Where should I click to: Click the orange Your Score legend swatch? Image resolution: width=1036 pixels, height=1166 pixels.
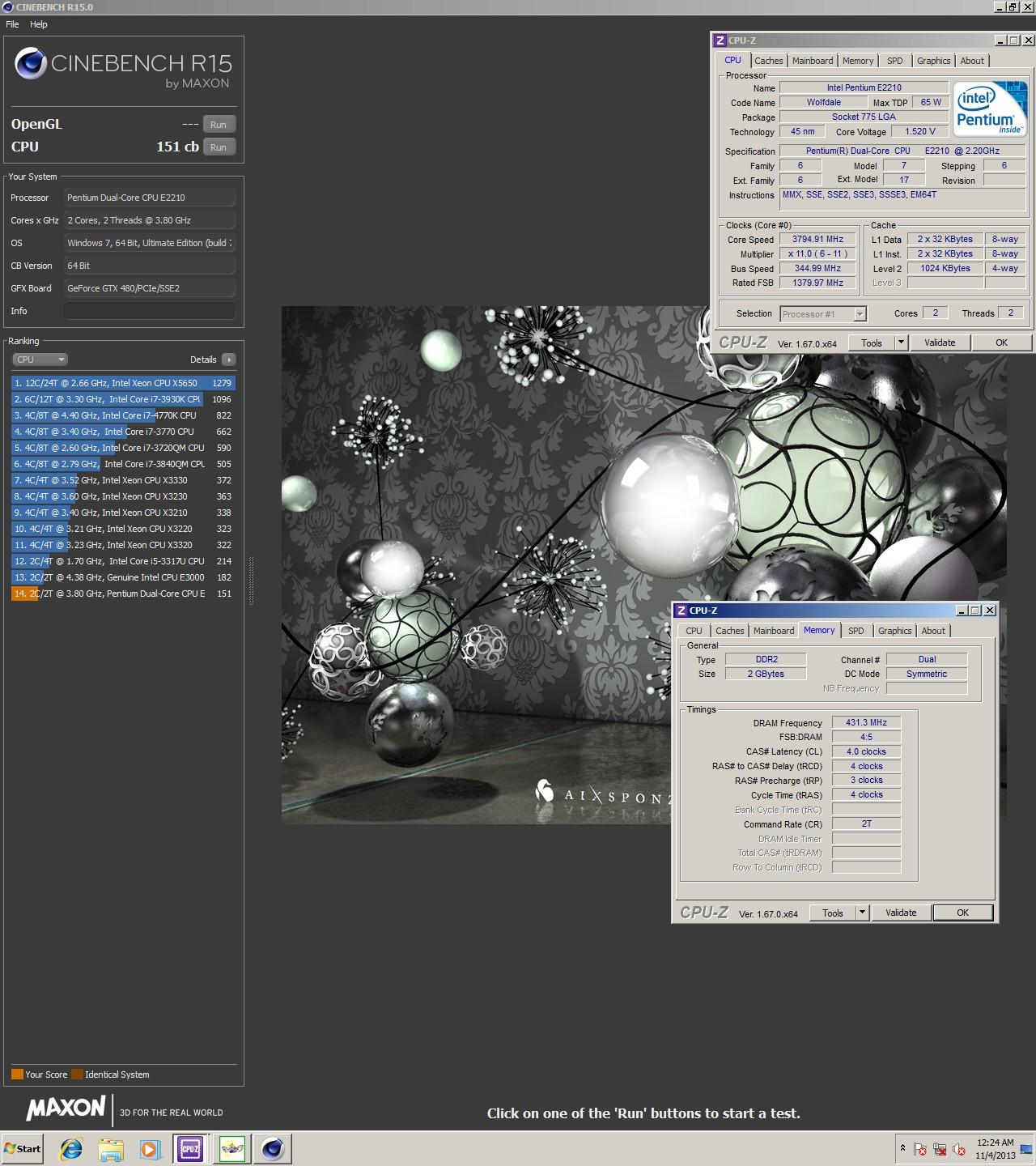(x=17, y=1075)
